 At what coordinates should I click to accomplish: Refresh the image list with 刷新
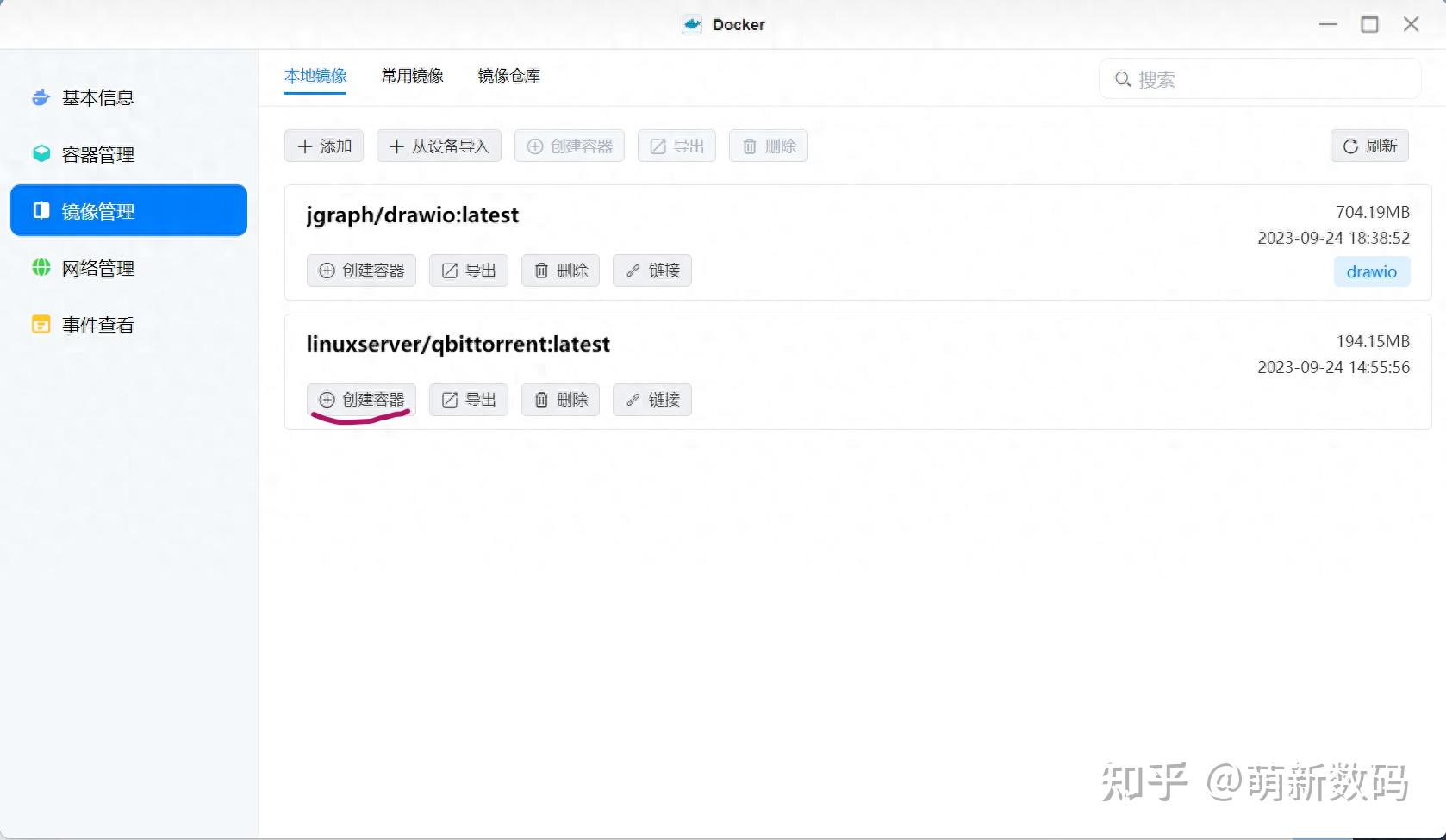click(1369, 146)
